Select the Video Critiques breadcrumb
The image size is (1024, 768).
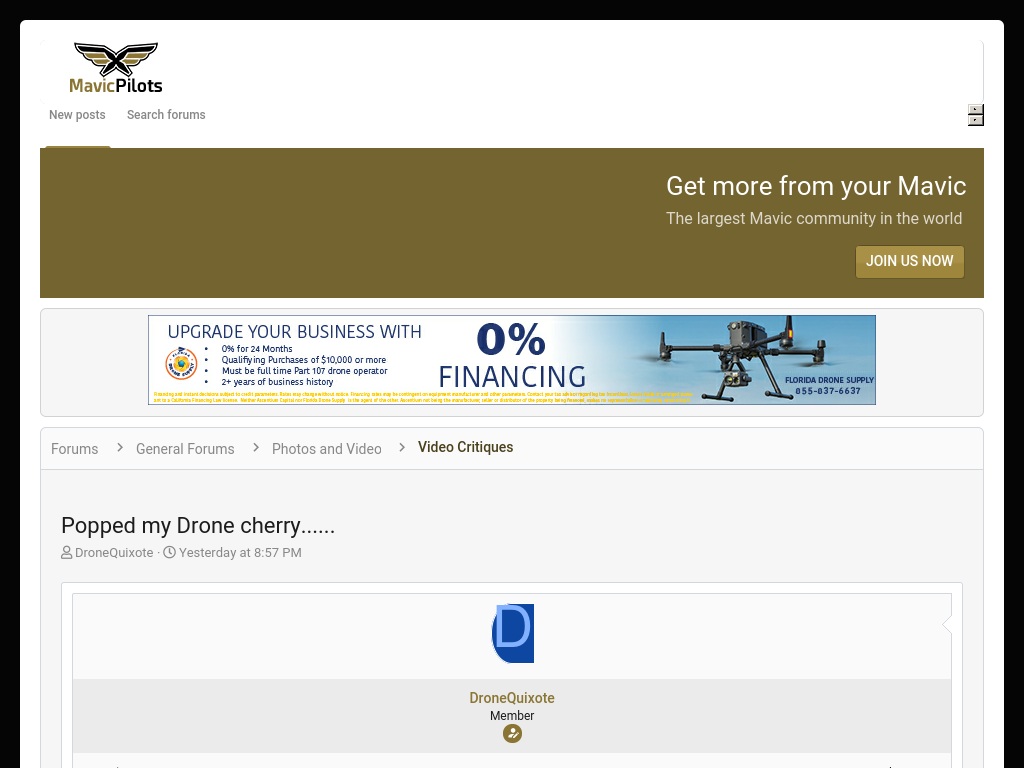(466, 447)
